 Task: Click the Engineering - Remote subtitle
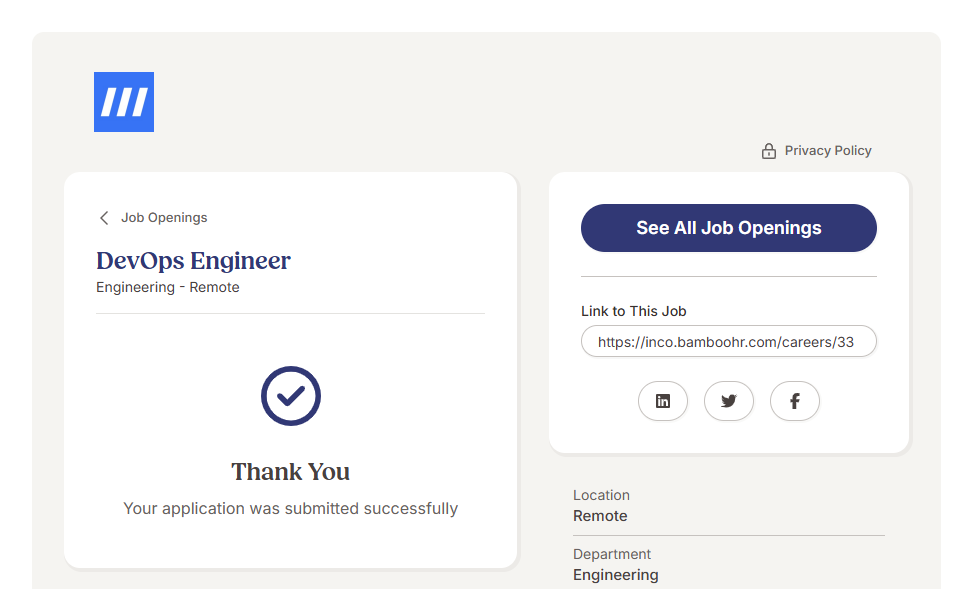click(168, 287)
